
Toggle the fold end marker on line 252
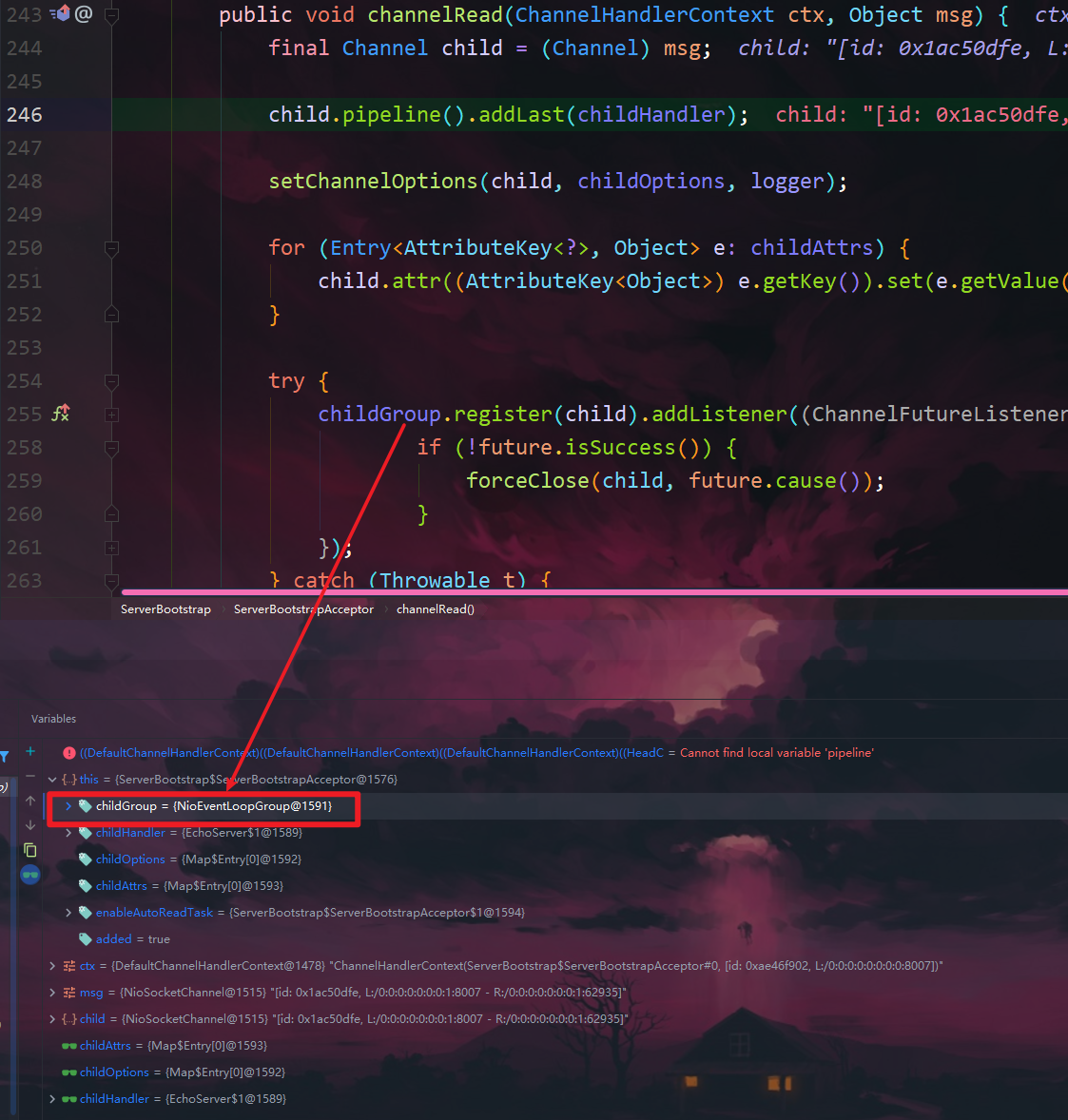[111, 315]
